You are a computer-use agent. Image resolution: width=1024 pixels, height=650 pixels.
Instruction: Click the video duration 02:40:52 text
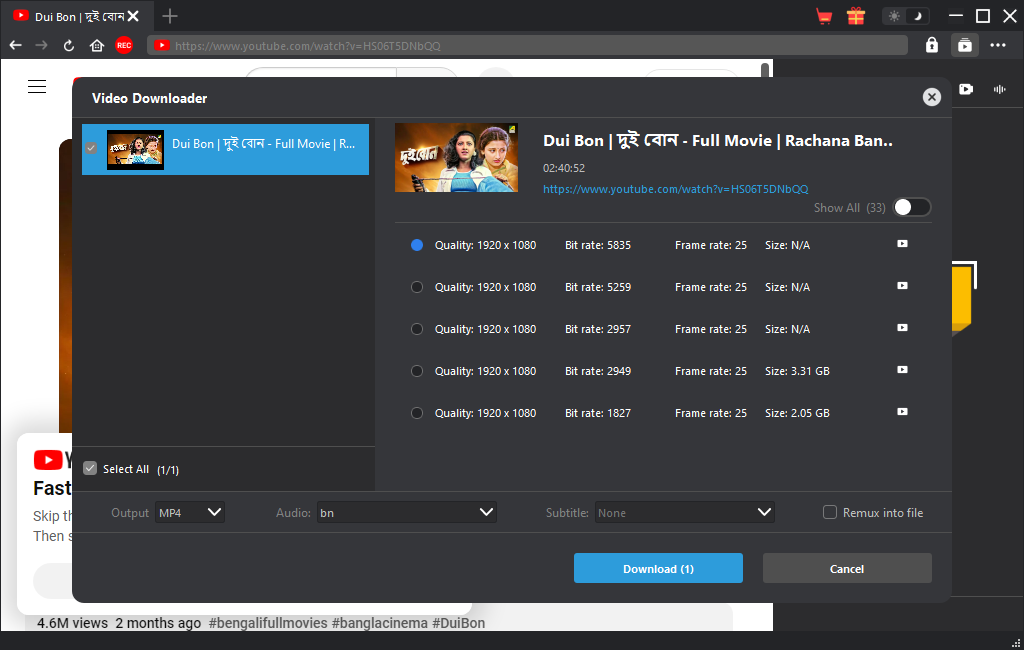(564, 168)
